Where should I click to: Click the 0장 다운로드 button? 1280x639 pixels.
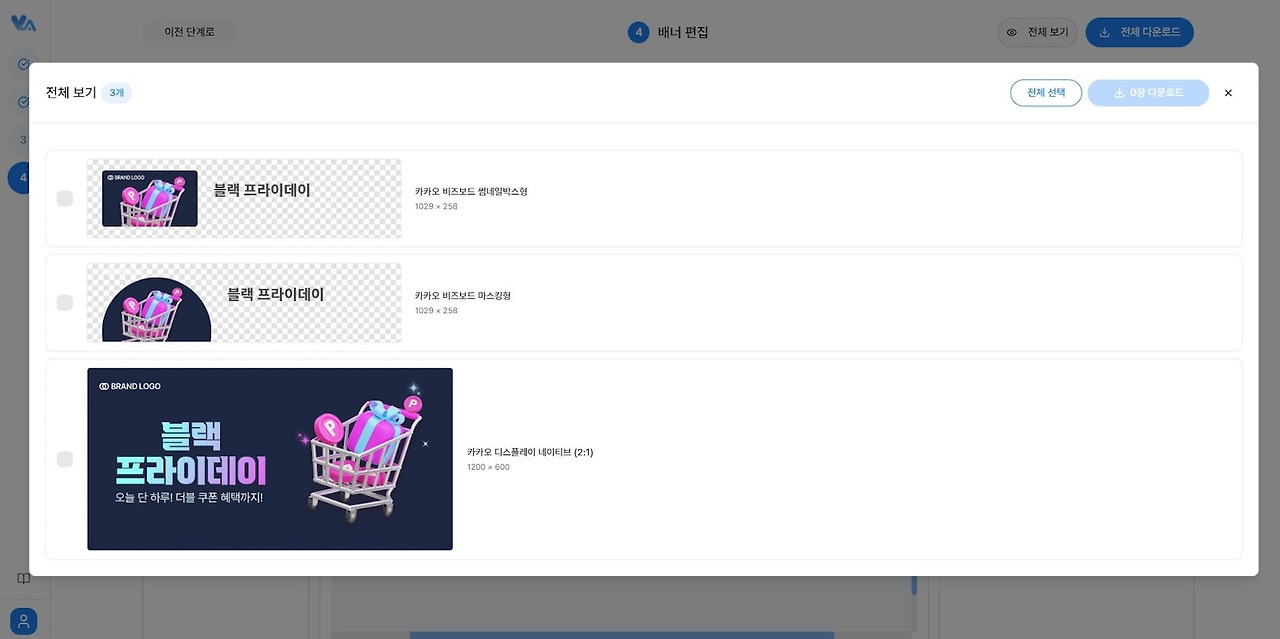pos(1148,92)
